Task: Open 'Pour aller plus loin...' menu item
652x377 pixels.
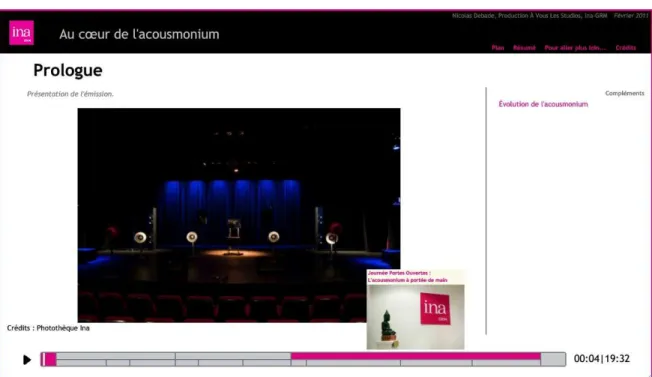Action: 575,48
